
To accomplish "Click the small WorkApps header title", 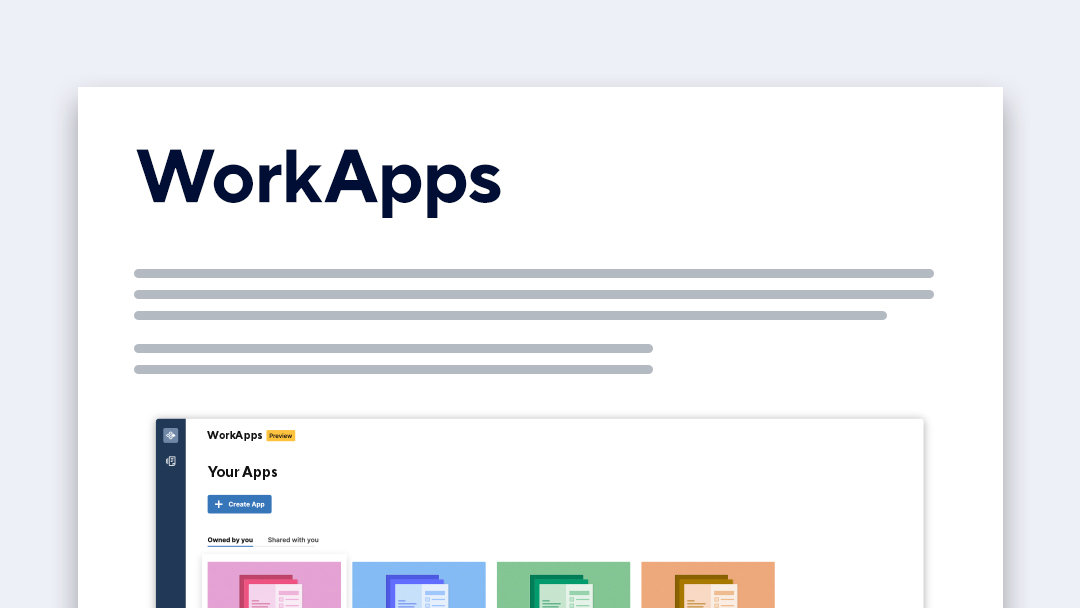I will (x=234, y=435).
